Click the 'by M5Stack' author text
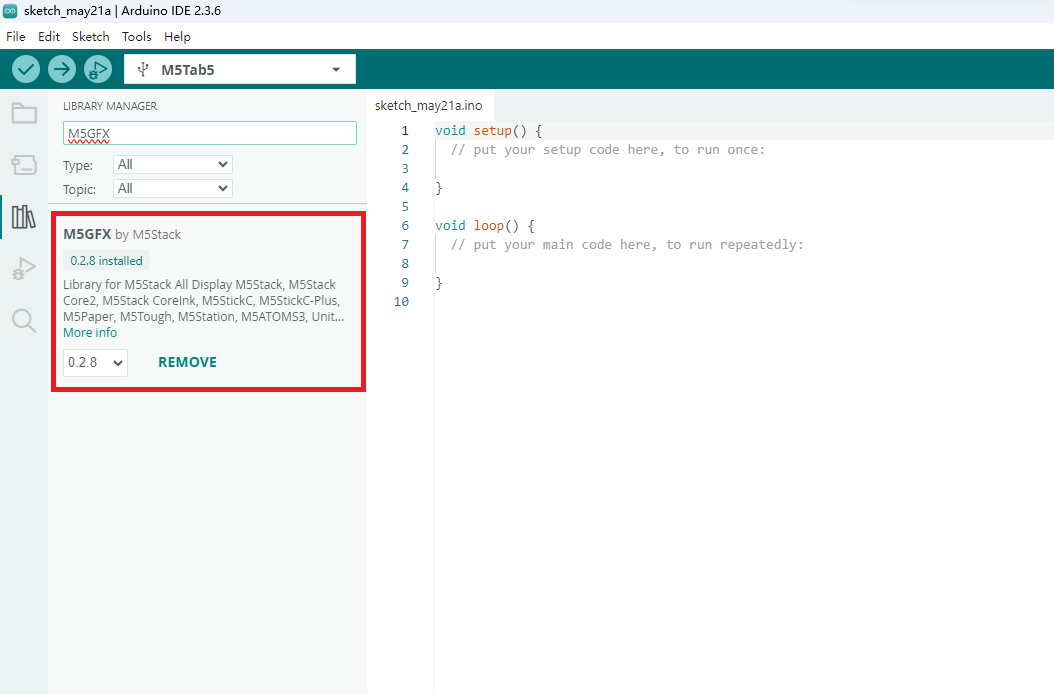Image resolution: width=1054 pixels, height=694 pixels. coord(148,234)
